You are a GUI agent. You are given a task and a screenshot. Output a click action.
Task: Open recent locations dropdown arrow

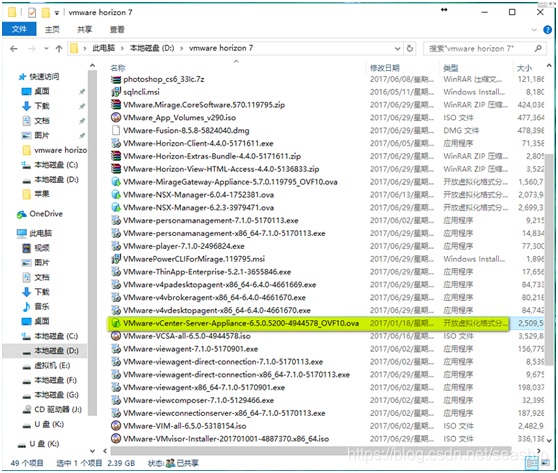[46, 48]
